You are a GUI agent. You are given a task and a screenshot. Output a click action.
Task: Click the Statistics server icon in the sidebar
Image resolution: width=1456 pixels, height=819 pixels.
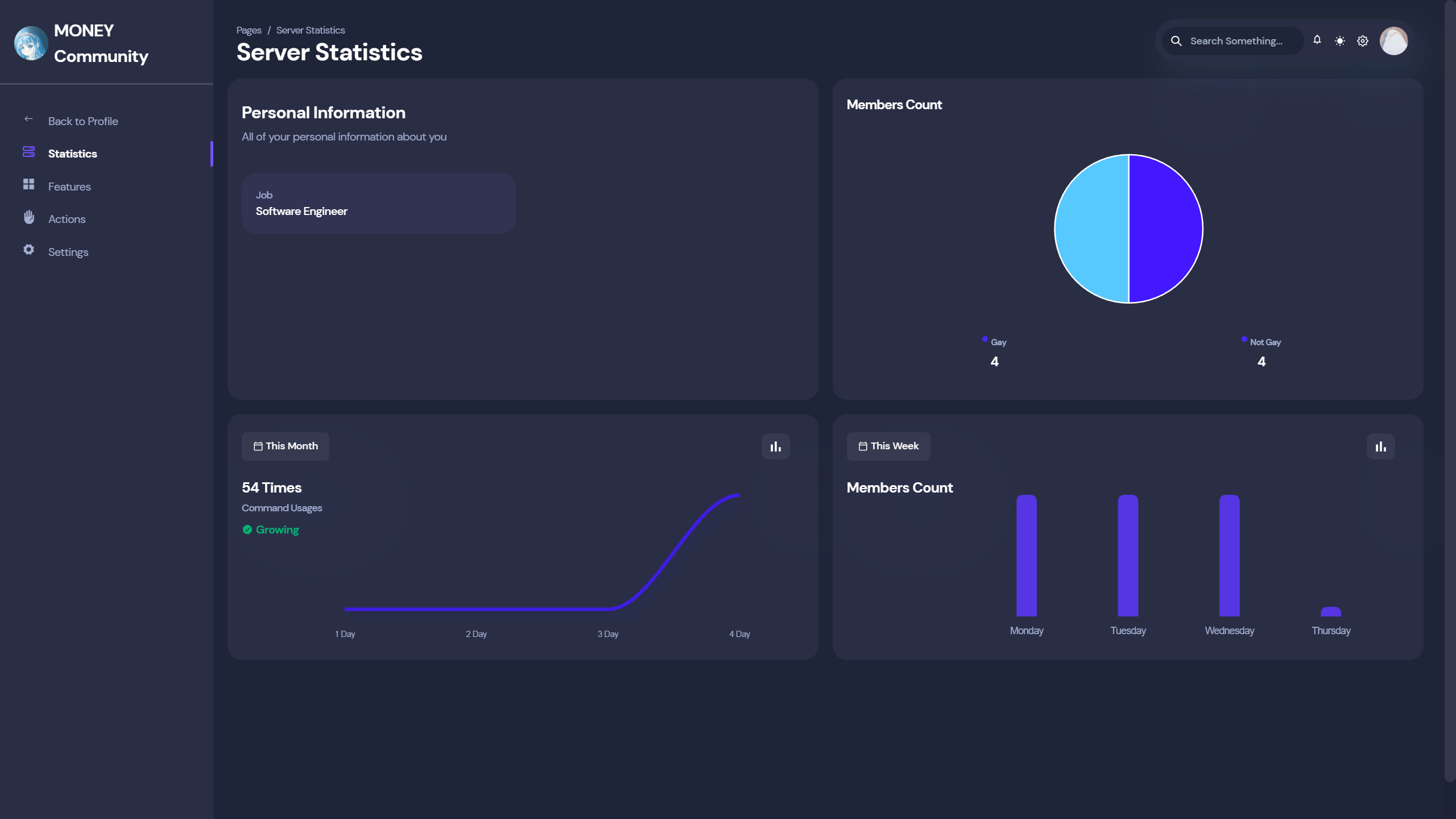tap(28, 152)
